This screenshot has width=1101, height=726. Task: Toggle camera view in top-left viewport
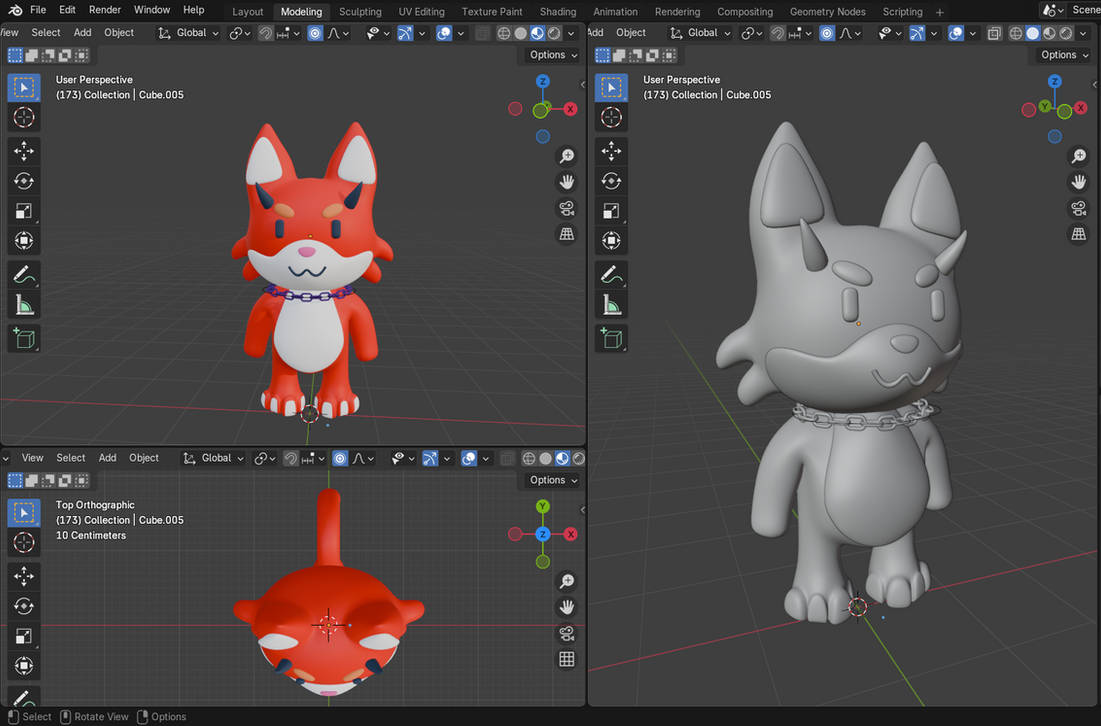click(567, 208)
